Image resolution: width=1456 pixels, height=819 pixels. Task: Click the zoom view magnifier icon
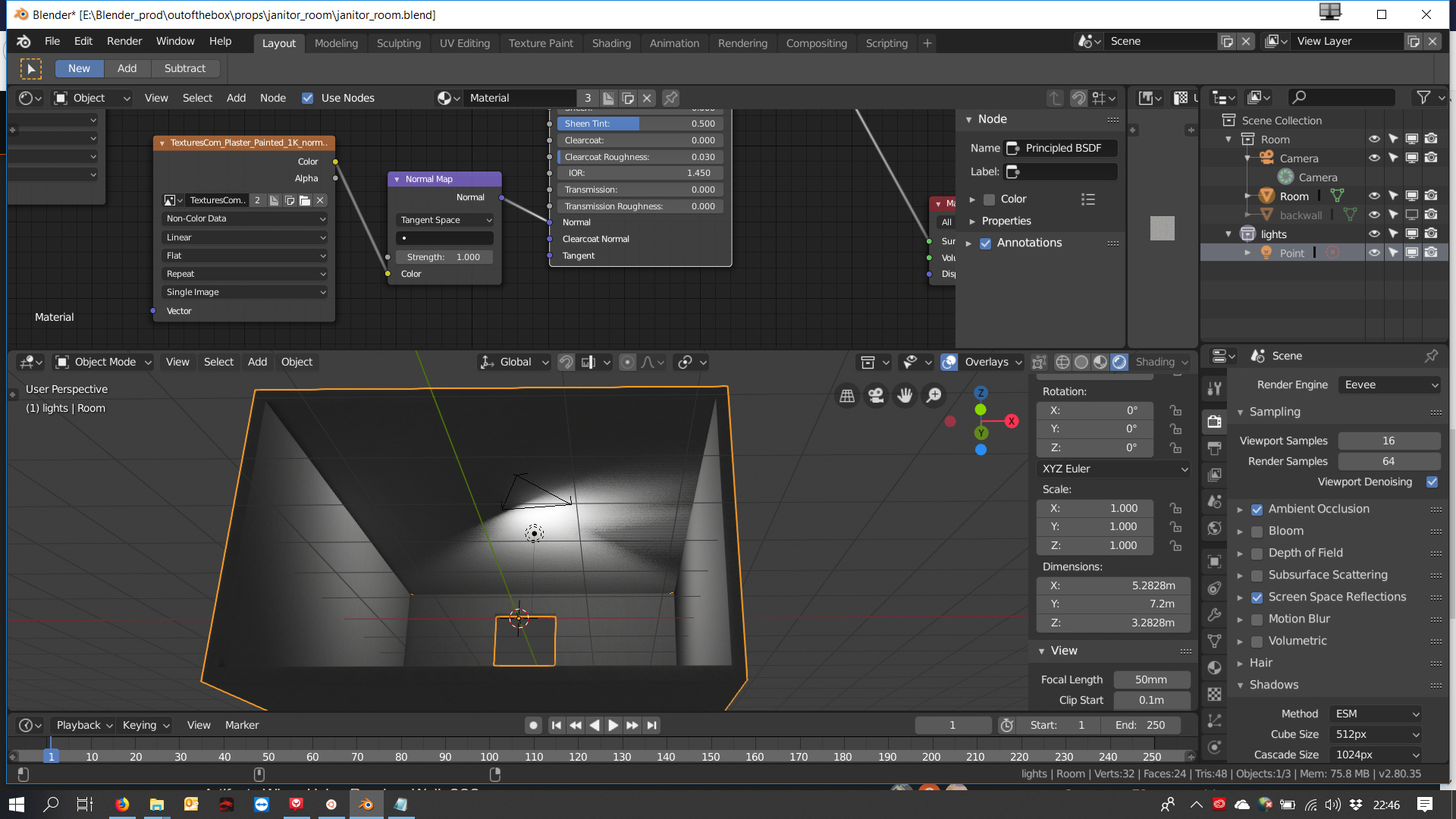[934, 396]
